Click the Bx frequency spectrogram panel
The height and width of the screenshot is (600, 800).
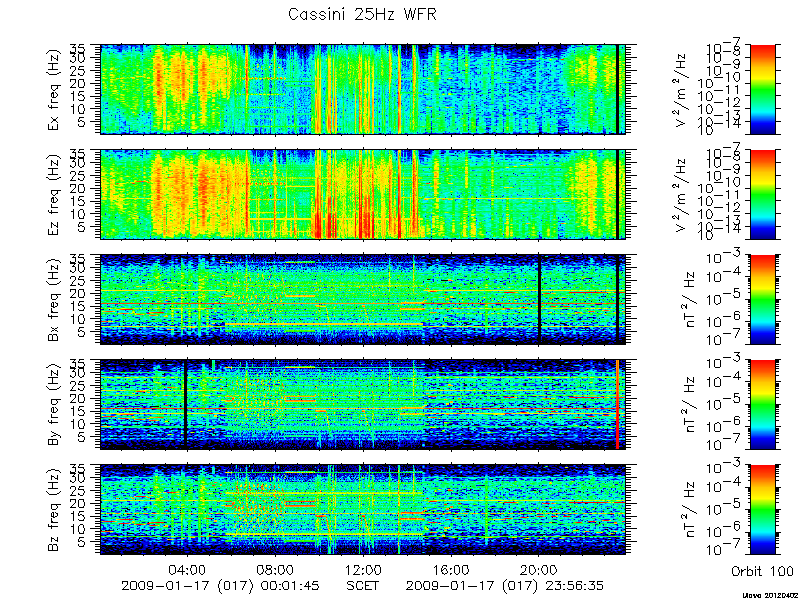(363, 299)
